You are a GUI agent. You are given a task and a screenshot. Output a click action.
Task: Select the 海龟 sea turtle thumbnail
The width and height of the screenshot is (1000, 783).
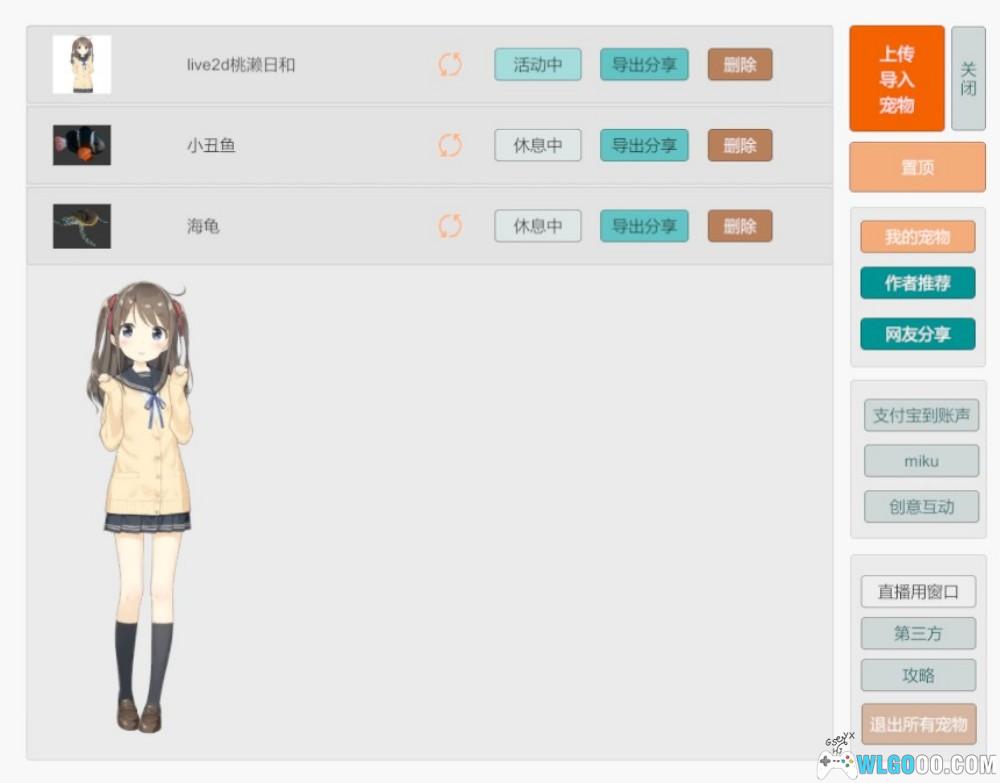coord(81,226)
